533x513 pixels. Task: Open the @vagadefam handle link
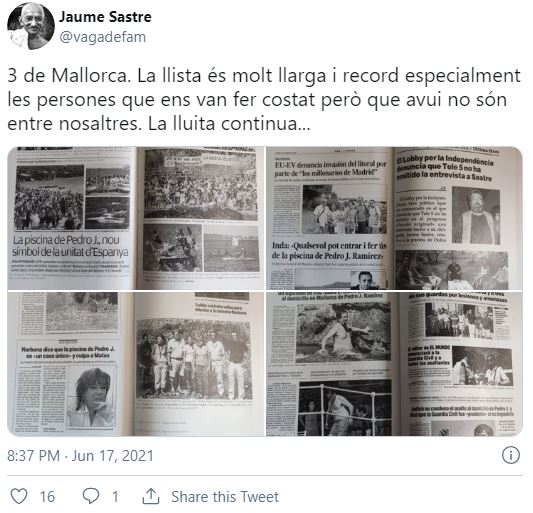point(103,37)
